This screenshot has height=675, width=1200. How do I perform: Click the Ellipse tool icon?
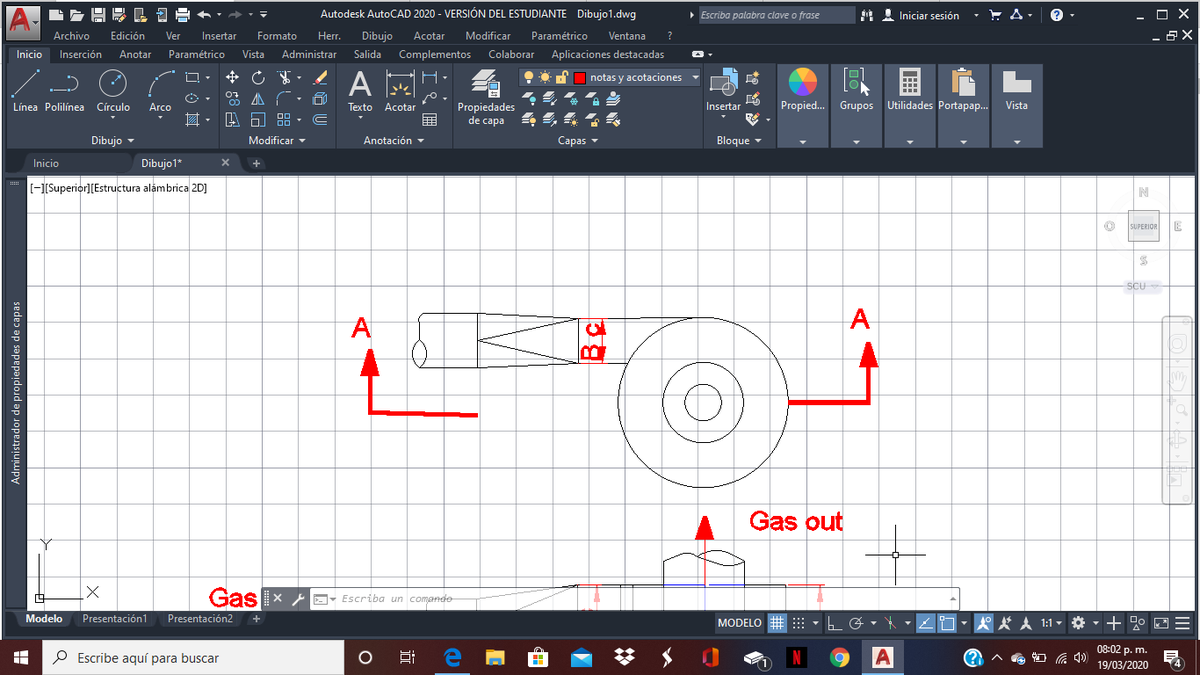(192, 98)
